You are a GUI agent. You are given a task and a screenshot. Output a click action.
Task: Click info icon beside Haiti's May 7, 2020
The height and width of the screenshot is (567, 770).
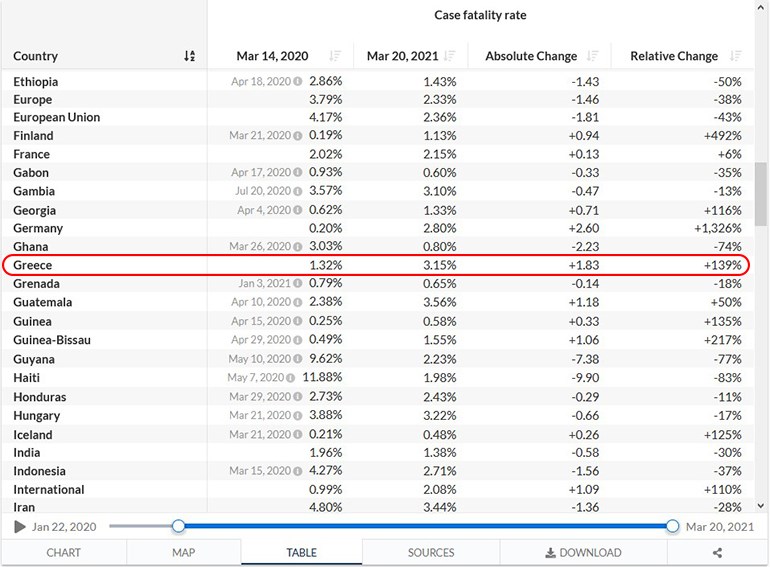point(291,378)
